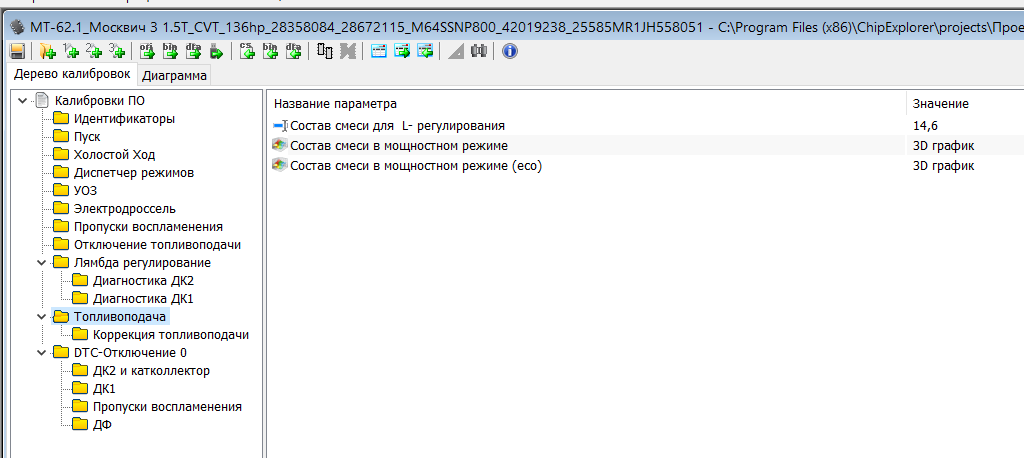1024x458 pixels.
Task: Collapse the Топливоподача folder arrow
Action: 40,317
